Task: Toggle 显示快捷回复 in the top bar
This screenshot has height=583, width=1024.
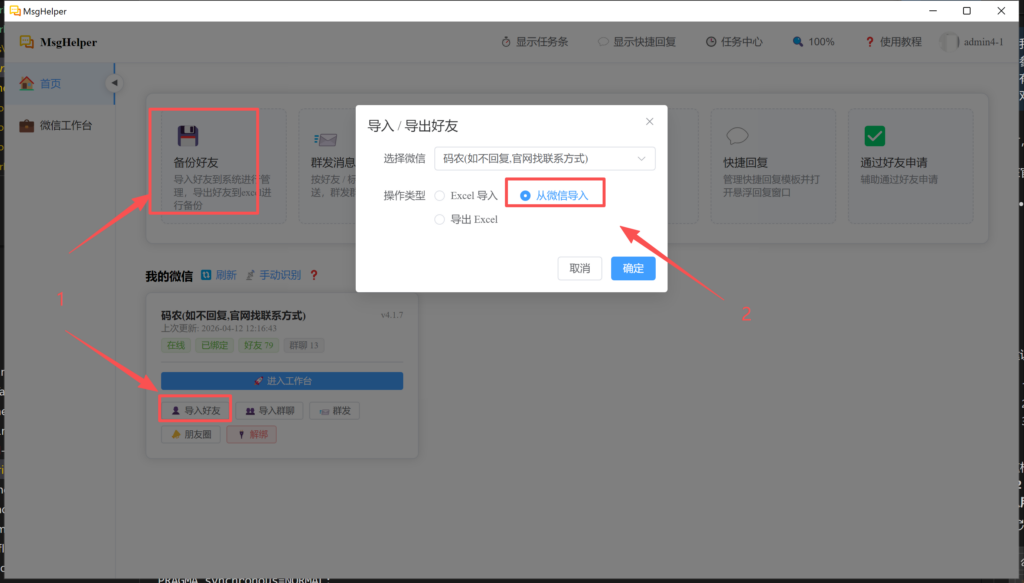Action: [603, 42]
